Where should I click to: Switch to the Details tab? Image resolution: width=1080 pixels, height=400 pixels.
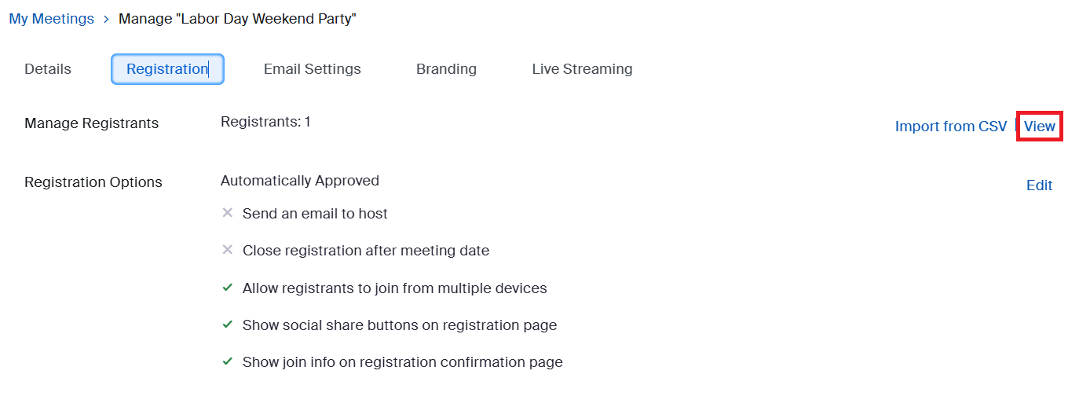pyautogui.click(x=48, y=69)
